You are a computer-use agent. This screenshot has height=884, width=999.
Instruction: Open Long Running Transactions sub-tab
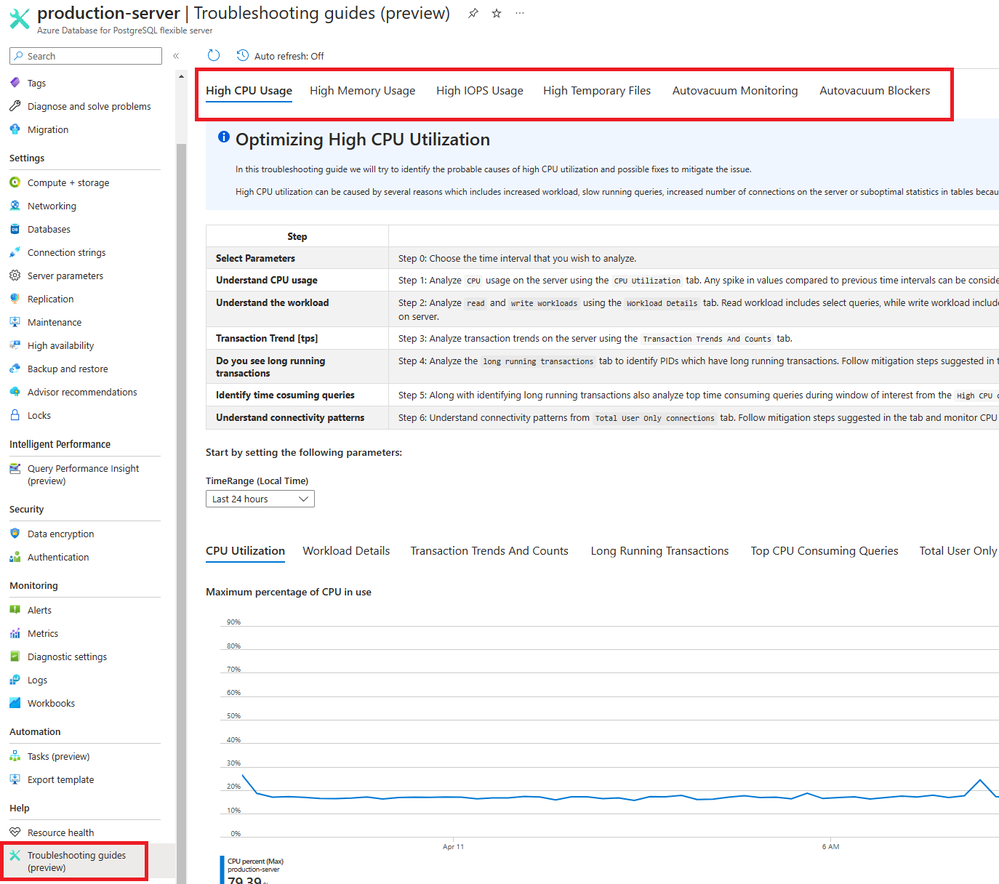(x=659, y=551)
